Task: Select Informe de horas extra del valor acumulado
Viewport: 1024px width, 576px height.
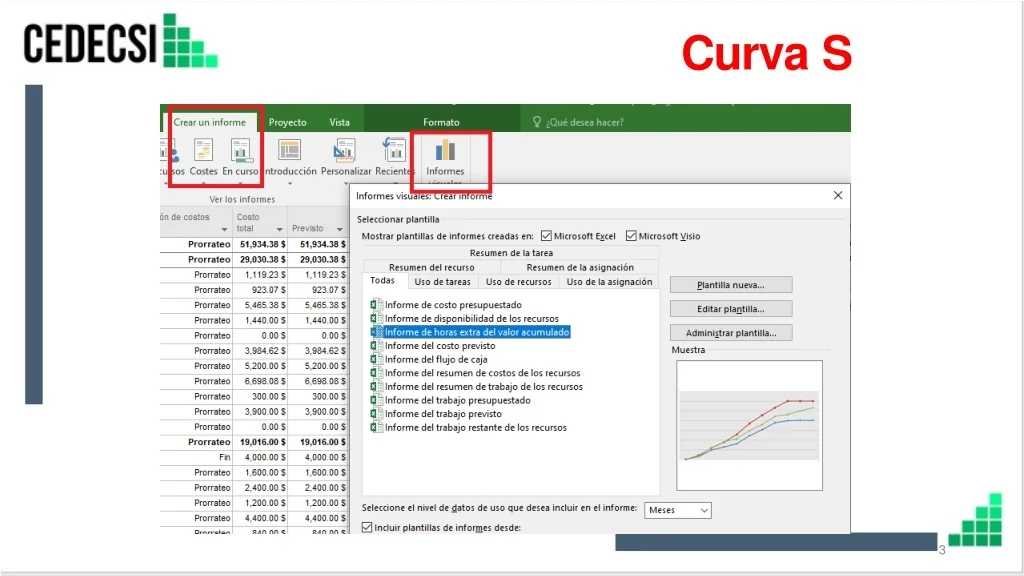Action: click(x=477, y=332)
